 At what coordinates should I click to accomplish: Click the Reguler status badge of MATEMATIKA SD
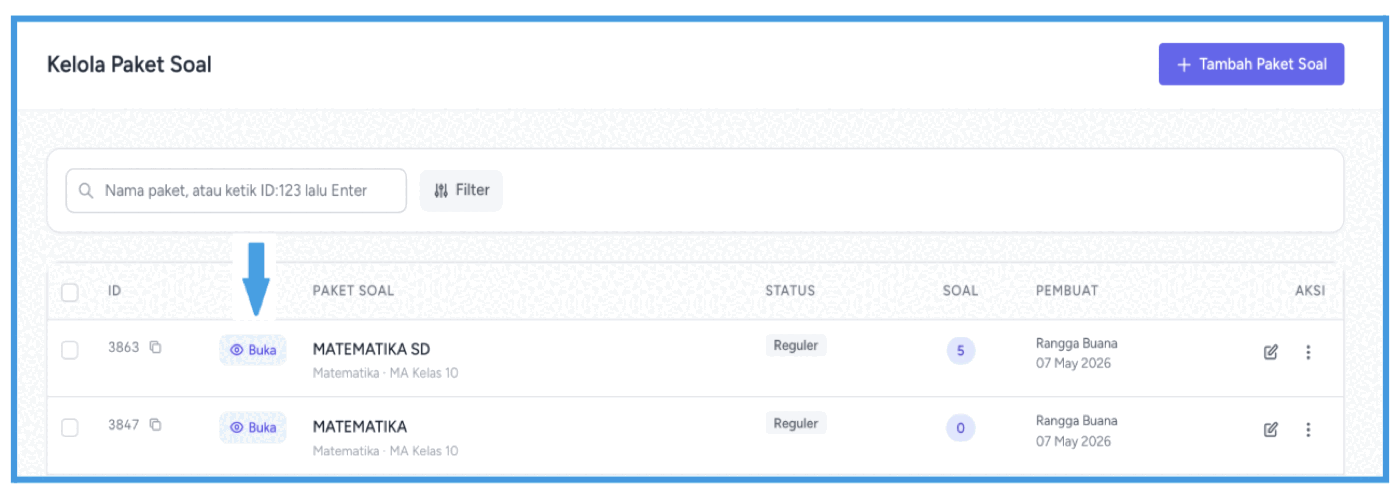796,346
